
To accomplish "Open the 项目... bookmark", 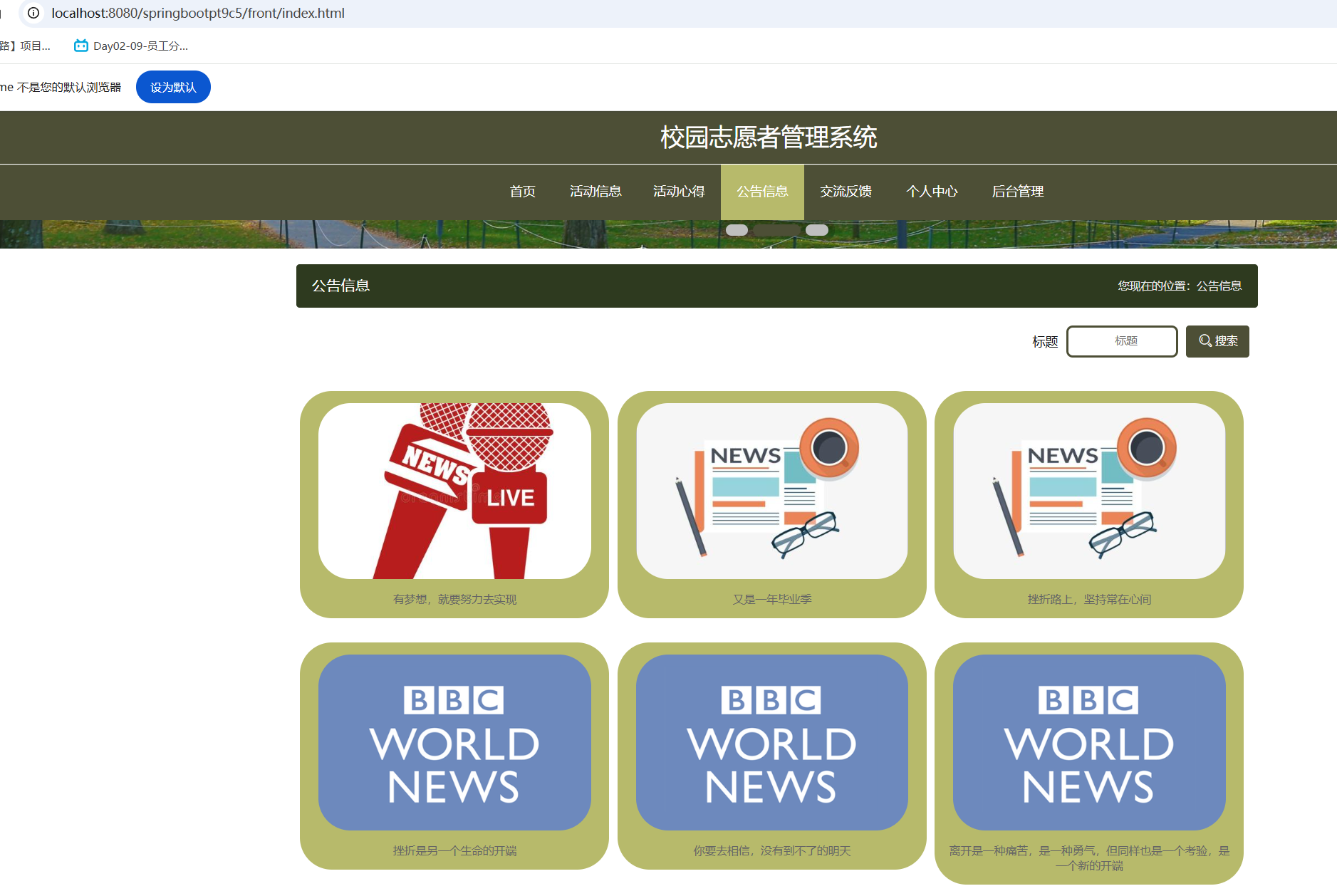I will [26, 46].
